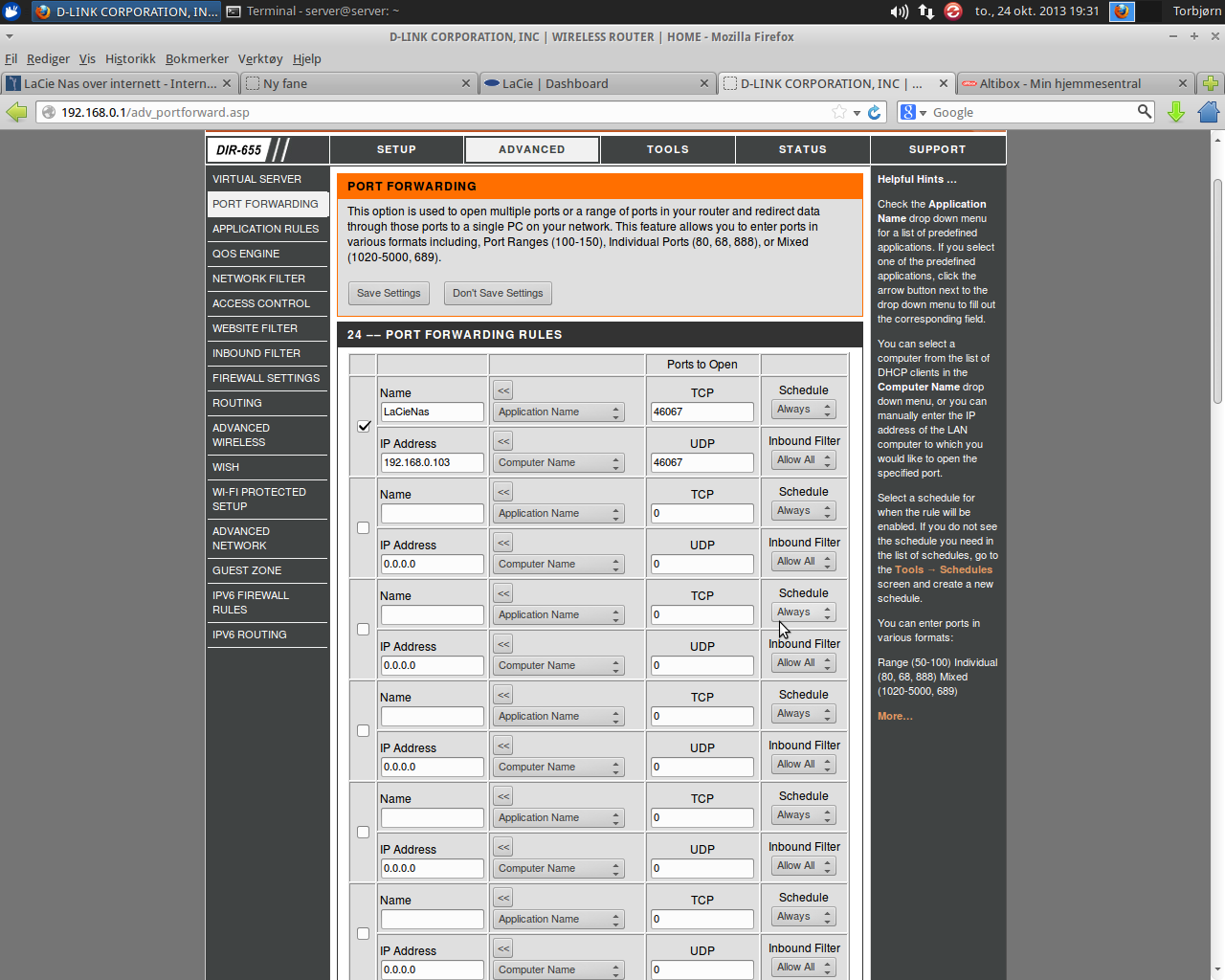Open the TOOLS tab
This screenshot has width=1225, height=980.
[x=667, y=149]
